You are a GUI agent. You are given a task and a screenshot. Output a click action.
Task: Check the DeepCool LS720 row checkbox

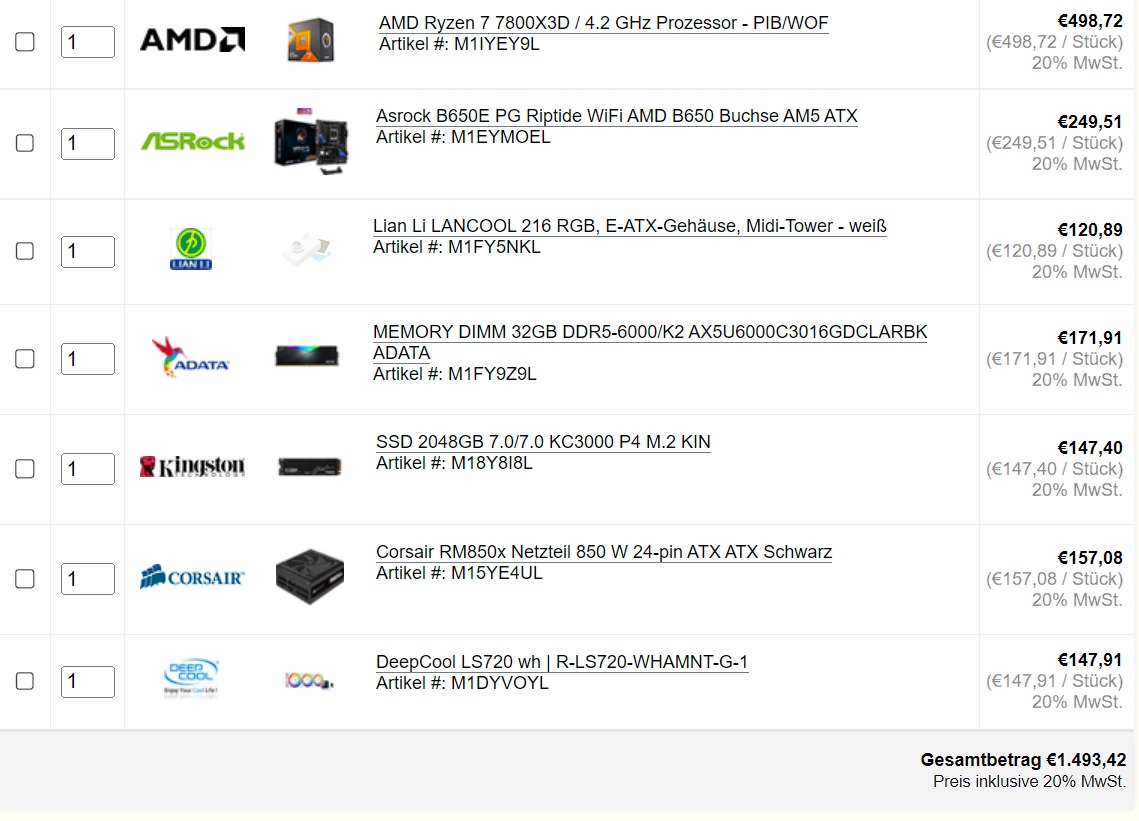[x=25, y=681]
